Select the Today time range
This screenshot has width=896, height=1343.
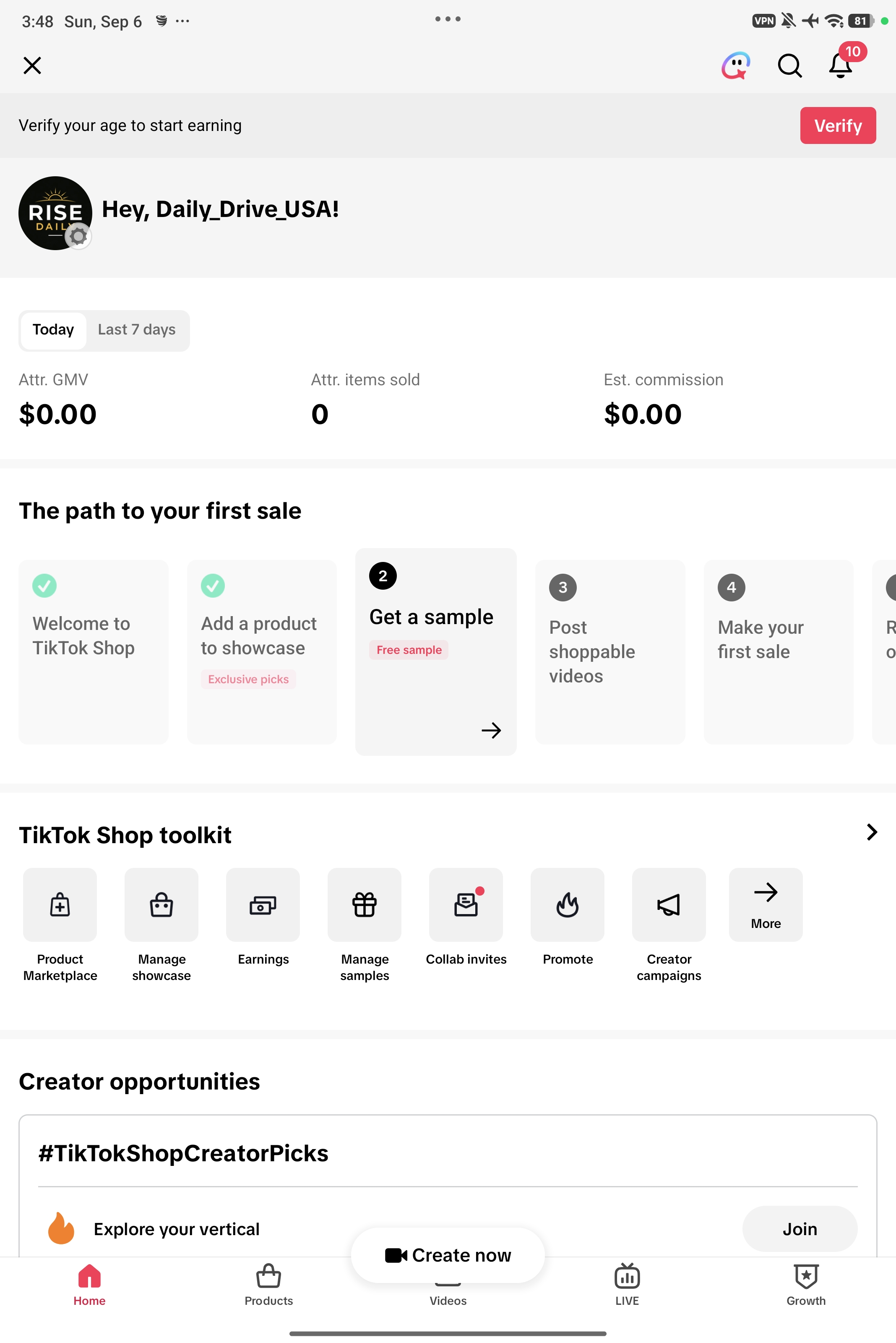(x=53, y=330)
